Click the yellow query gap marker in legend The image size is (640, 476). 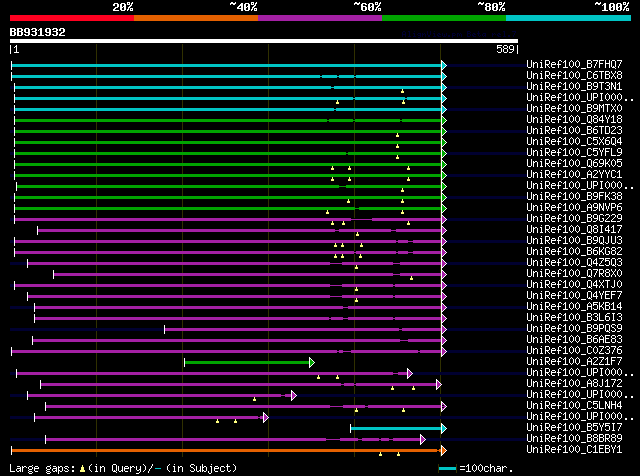click(x=82, y=469)
